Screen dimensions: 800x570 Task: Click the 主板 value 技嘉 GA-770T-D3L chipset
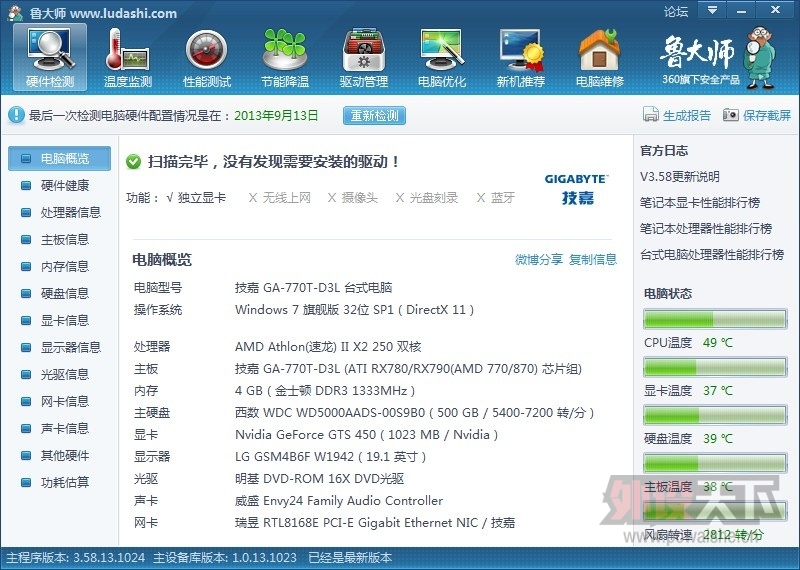coord(408,369)
